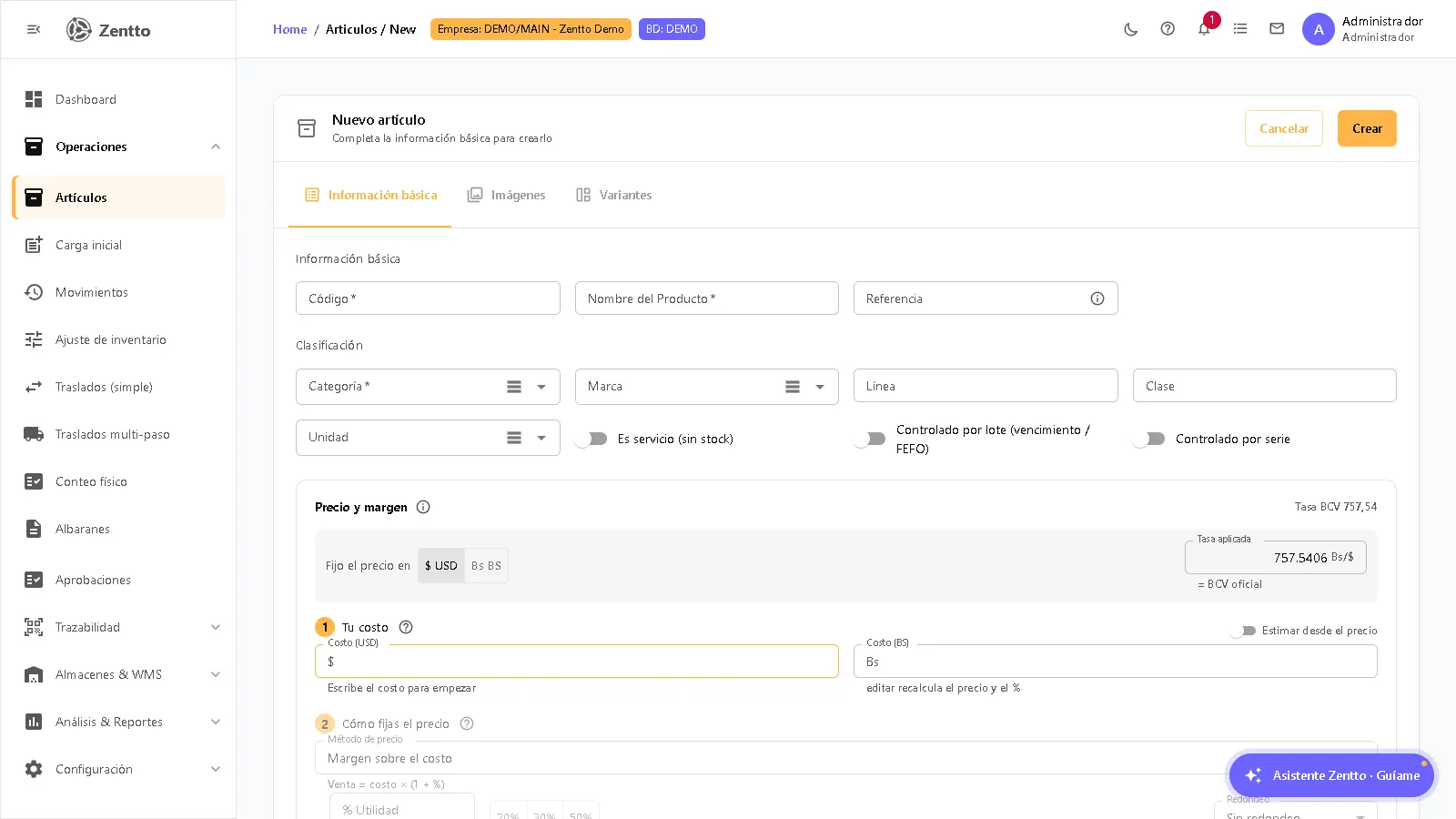The image size is (1456, 819).
Task: Open Aprobaciones in the sidebar
Action: pos(118,580)
